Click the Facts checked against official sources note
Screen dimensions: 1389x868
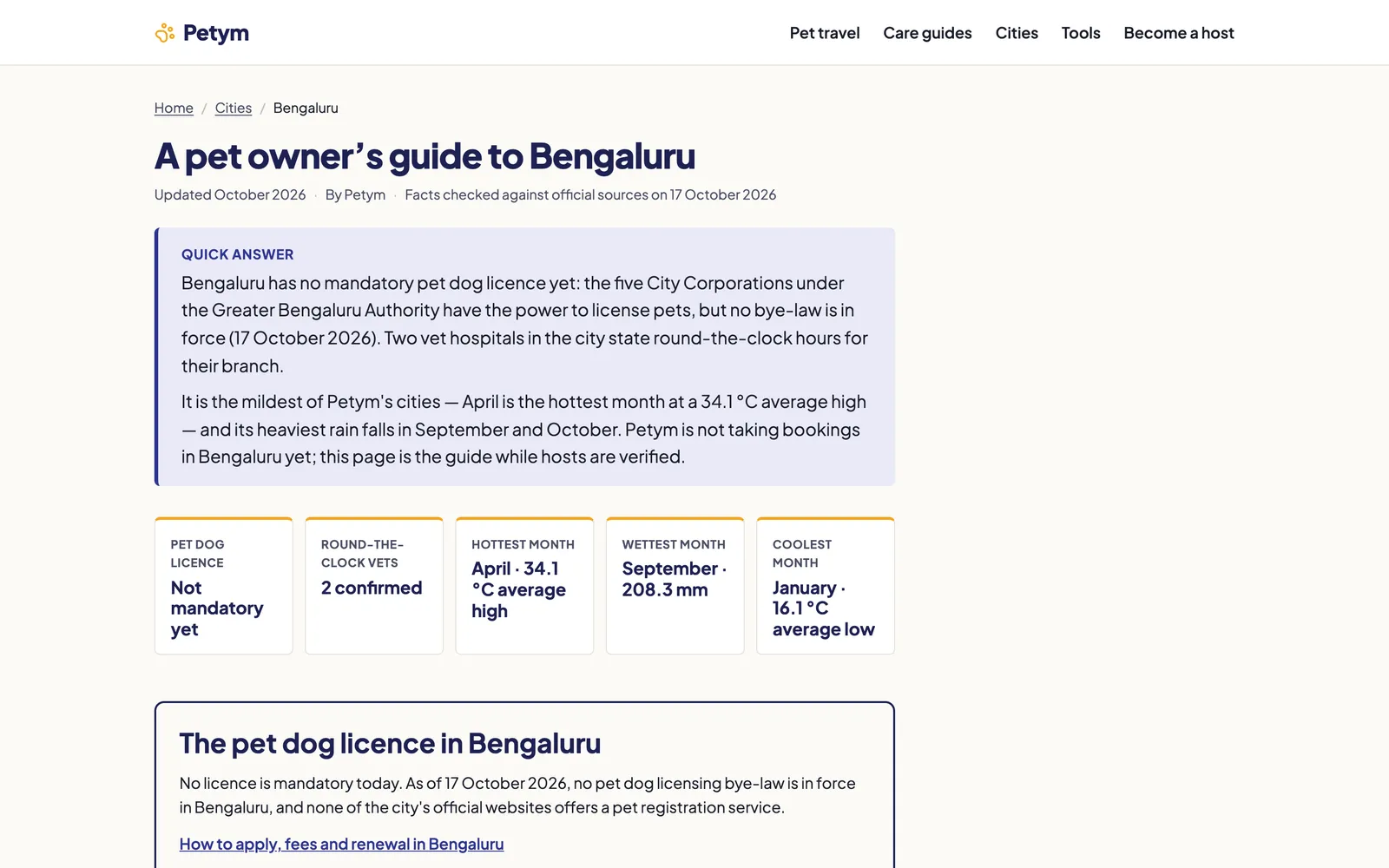(x=590, y=194)
